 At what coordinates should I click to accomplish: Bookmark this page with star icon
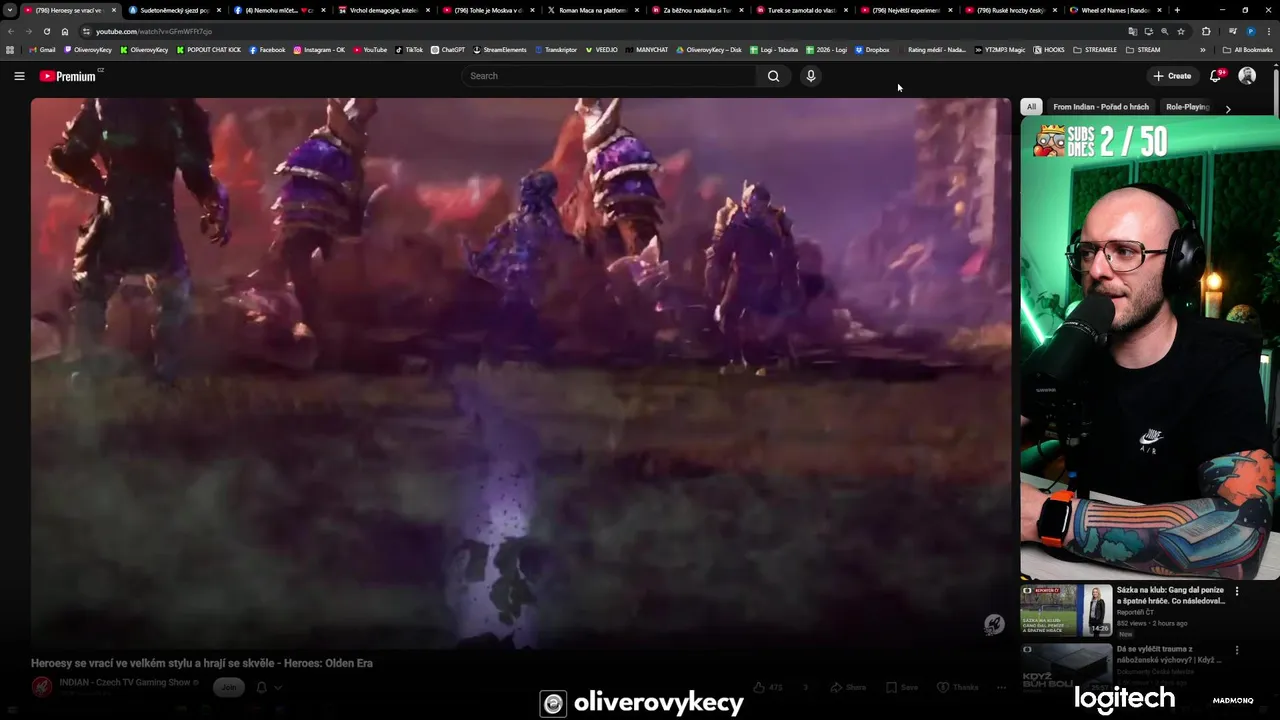(x=1181, y=32)
